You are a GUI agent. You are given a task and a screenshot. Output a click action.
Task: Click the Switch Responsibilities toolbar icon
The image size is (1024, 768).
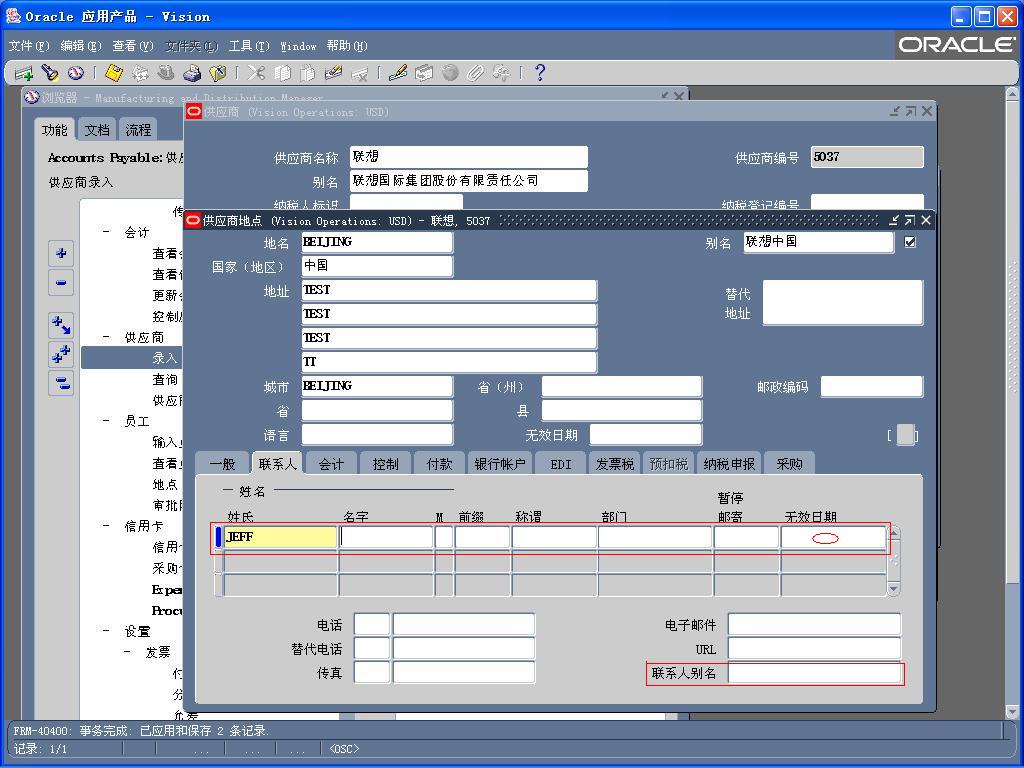pyautogui.click(x=166, y=73)
